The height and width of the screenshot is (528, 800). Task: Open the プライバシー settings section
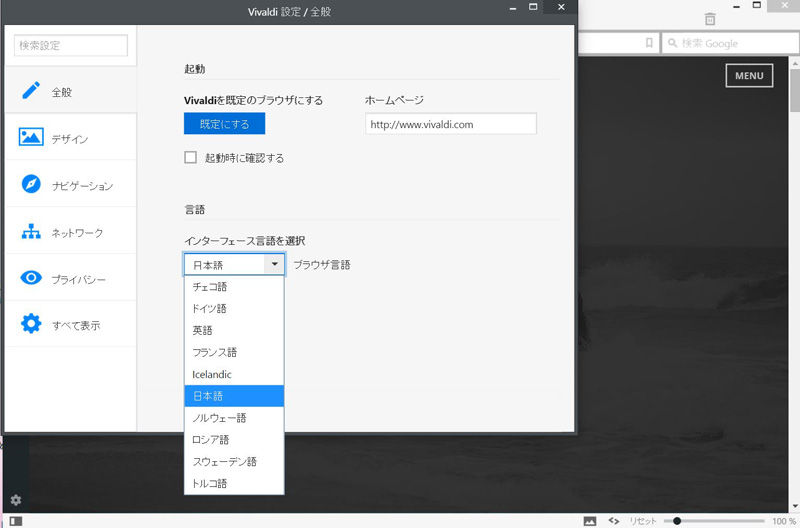click(x=70, y=278)
